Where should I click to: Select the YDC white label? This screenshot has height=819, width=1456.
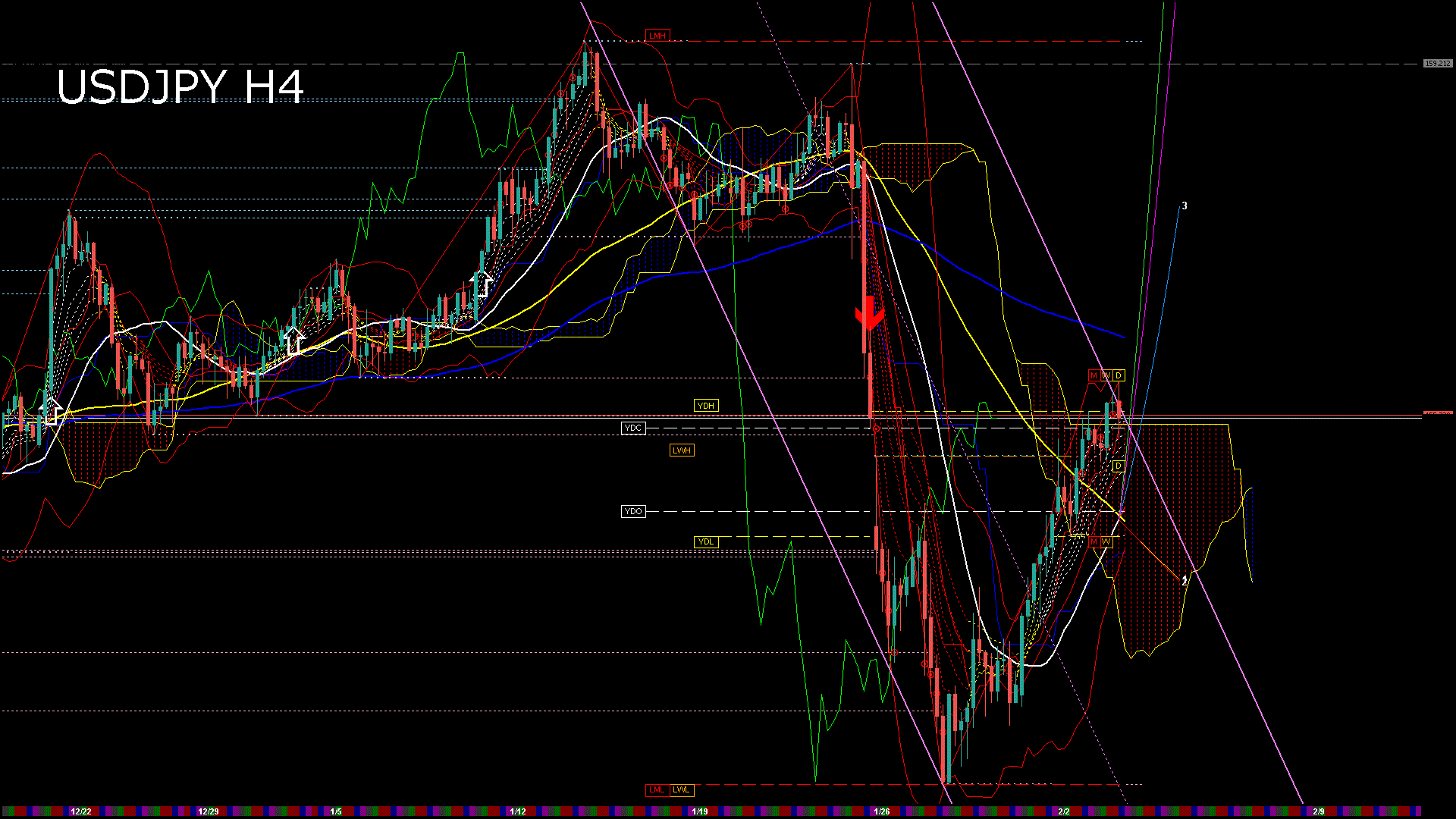(x=633, y=428)
